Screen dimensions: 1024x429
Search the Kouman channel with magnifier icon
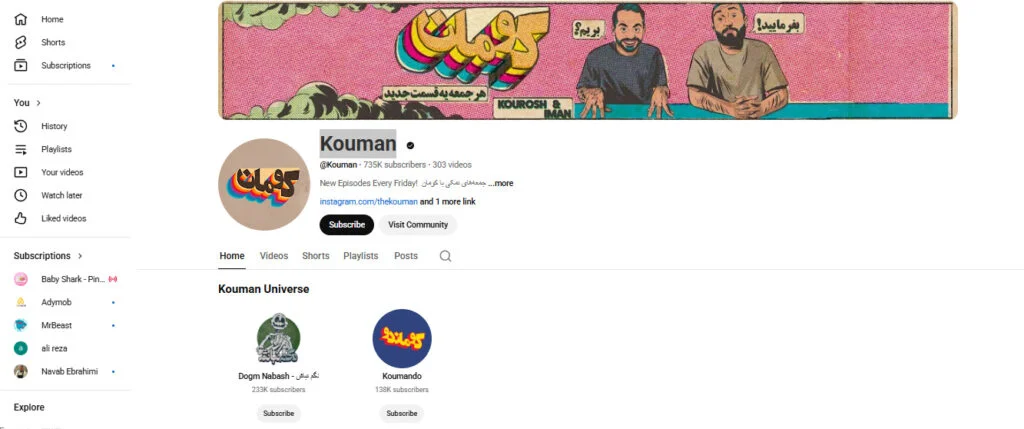click(x=445, y=256)
